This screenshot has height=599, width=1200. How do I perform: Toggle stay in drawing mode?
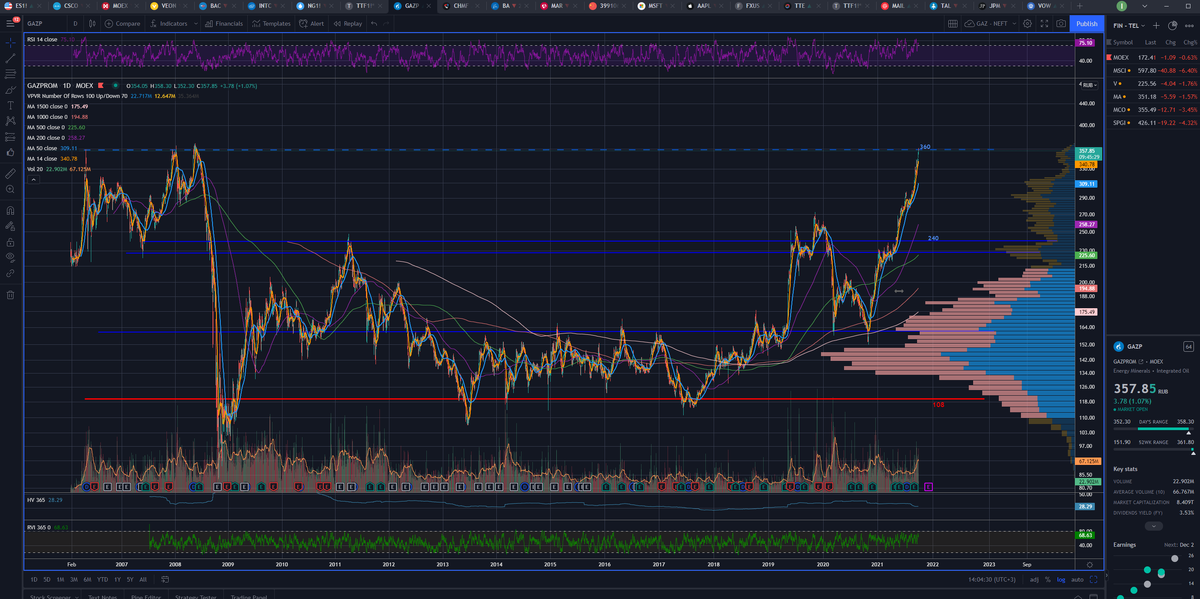[x=10, y=226]
